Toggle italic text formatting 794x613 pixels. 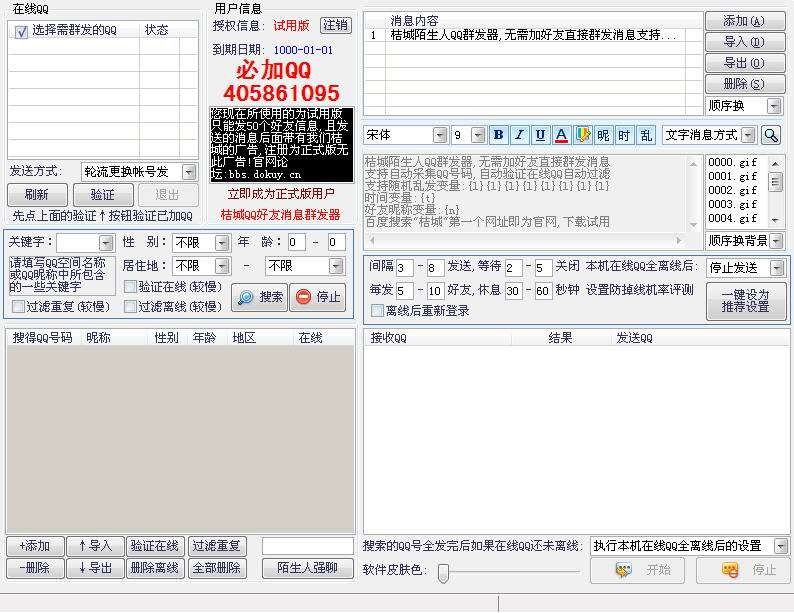pos(520,135)
